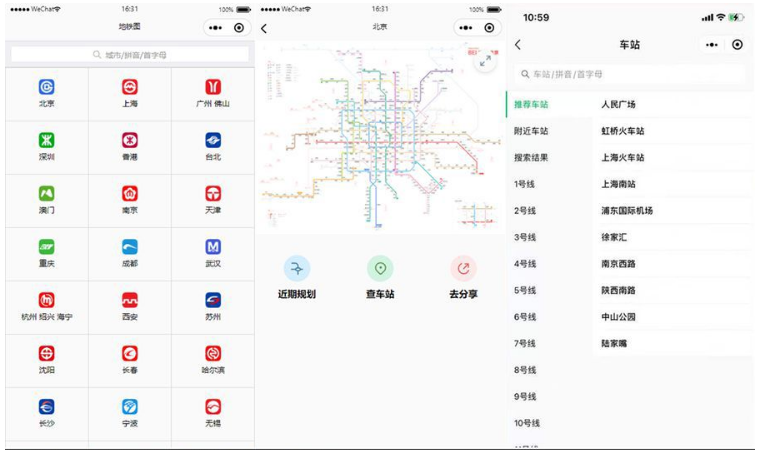Tap the 近期规划 route planning icon
This screenshot has width=757, height=450.
click(x=297, y=268)
